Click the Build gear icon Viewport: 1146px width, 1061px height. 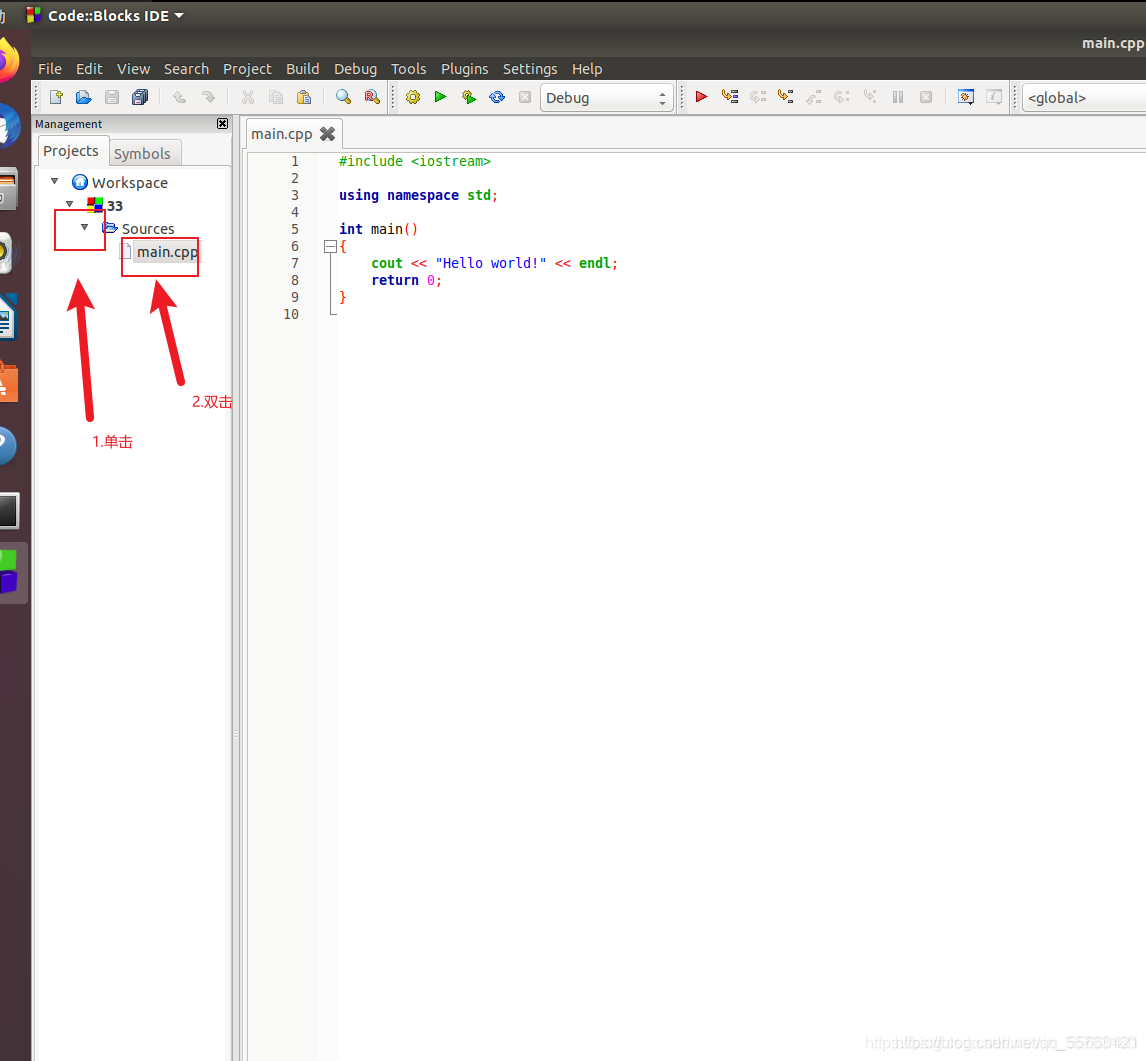pos(413,97)
